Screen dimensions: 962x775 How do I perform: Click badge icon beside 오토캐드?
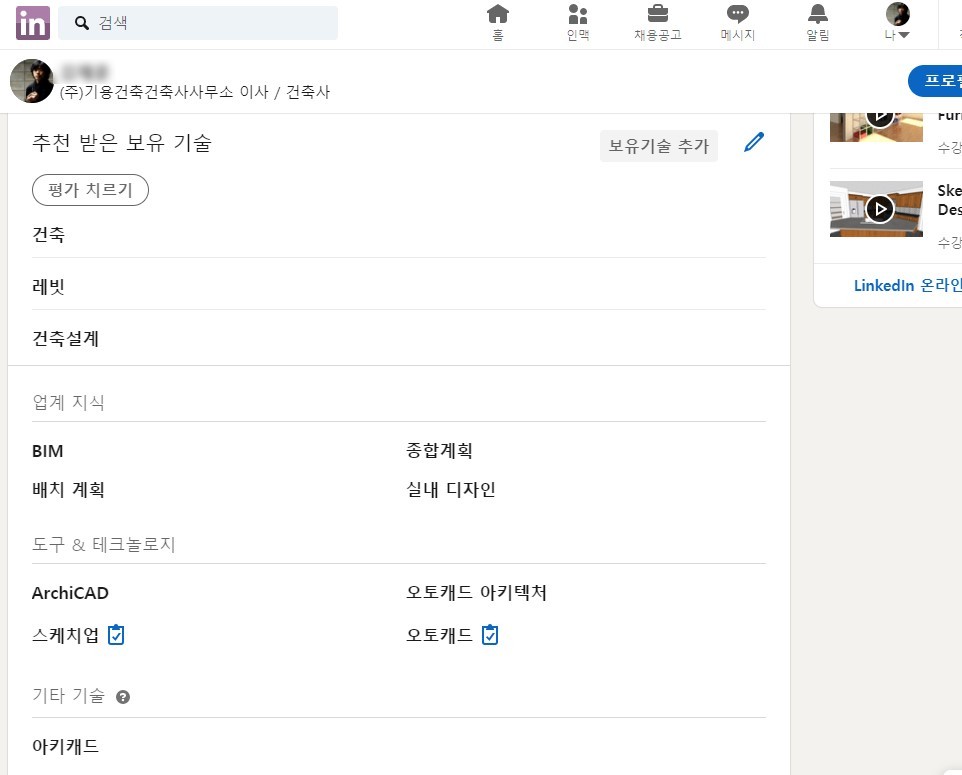pyautogui.click(x=490, y=634)
